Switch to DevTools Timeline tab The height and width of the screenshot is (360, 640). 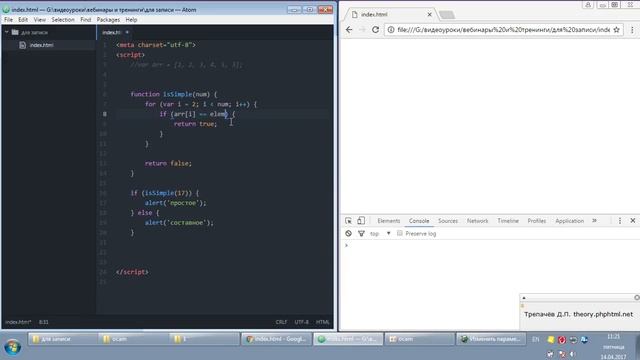tap(508, 221)
